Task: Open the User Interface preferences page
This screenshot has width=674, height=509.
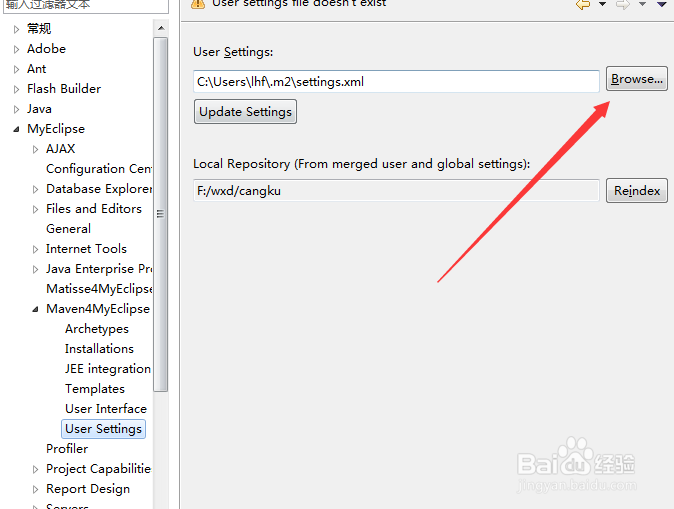Action: coord(106,408)
